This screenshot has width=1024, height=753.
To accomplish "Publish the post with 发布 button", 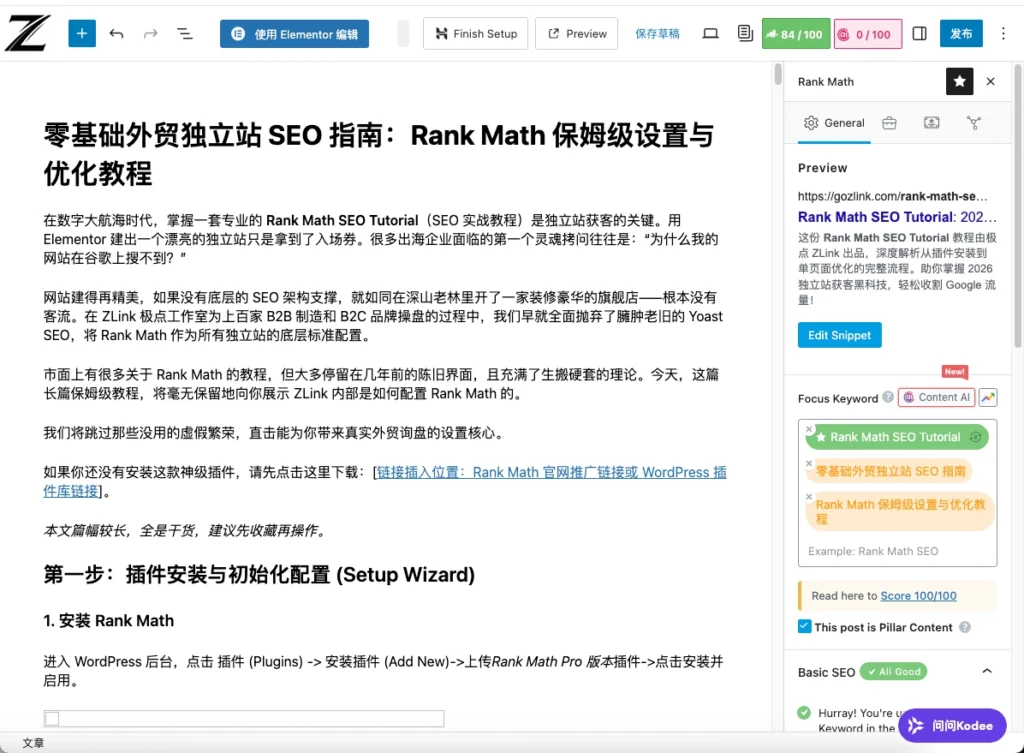I will click(961, 33).
